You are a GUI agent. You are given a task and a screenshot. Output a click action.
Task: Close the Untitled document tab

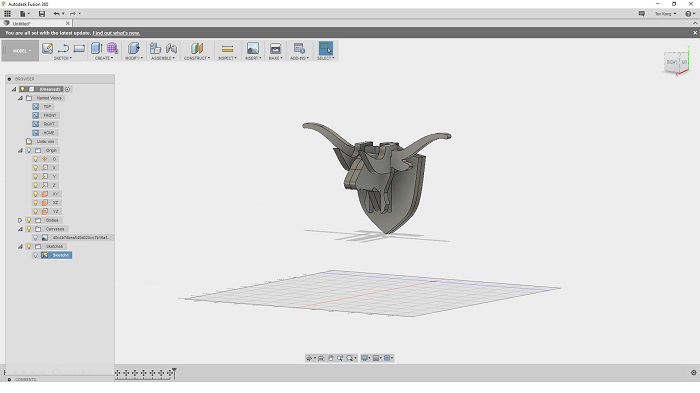(x=68, y=23)
